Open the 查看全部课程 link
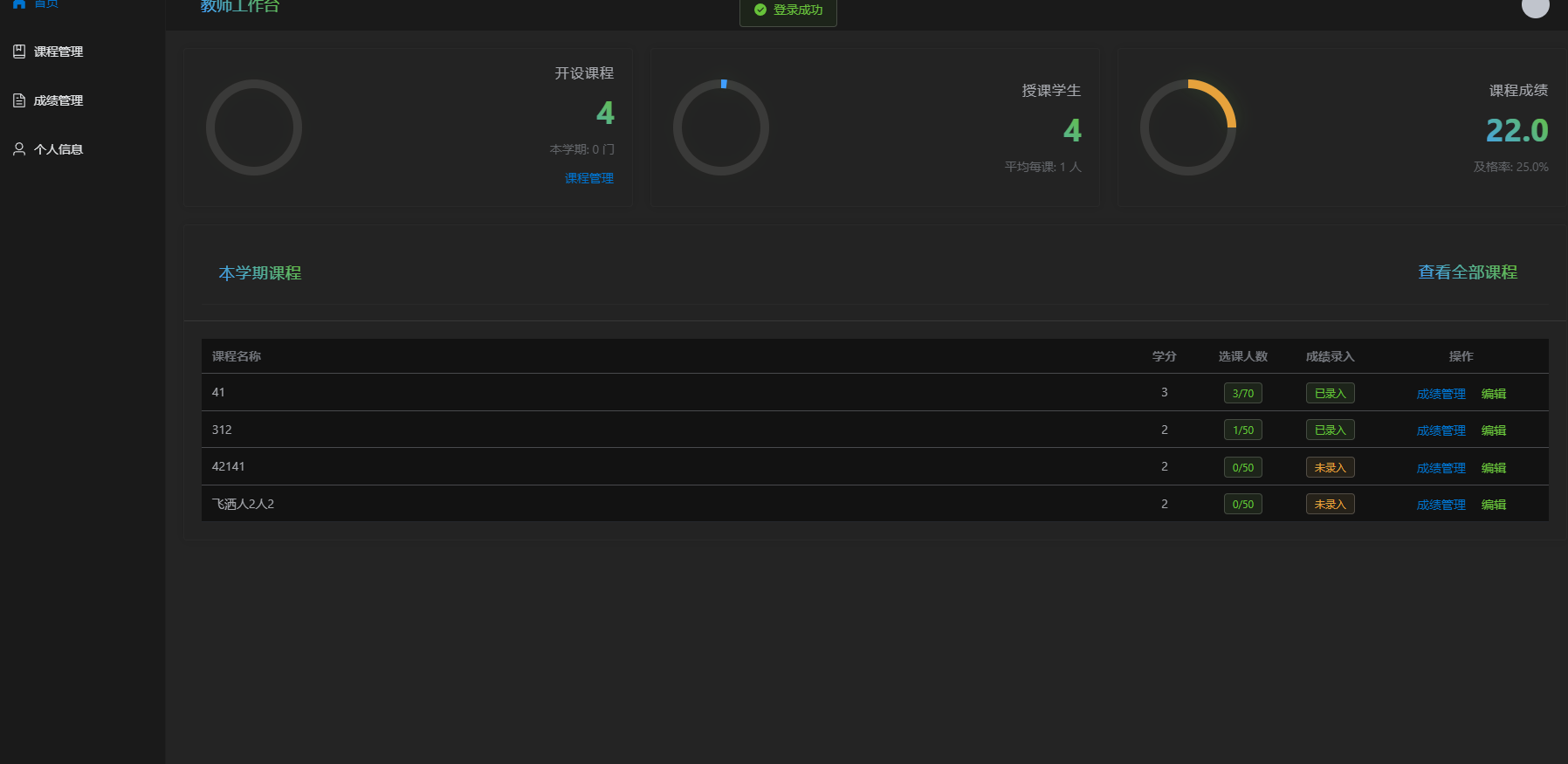 tap(1467, 272)
